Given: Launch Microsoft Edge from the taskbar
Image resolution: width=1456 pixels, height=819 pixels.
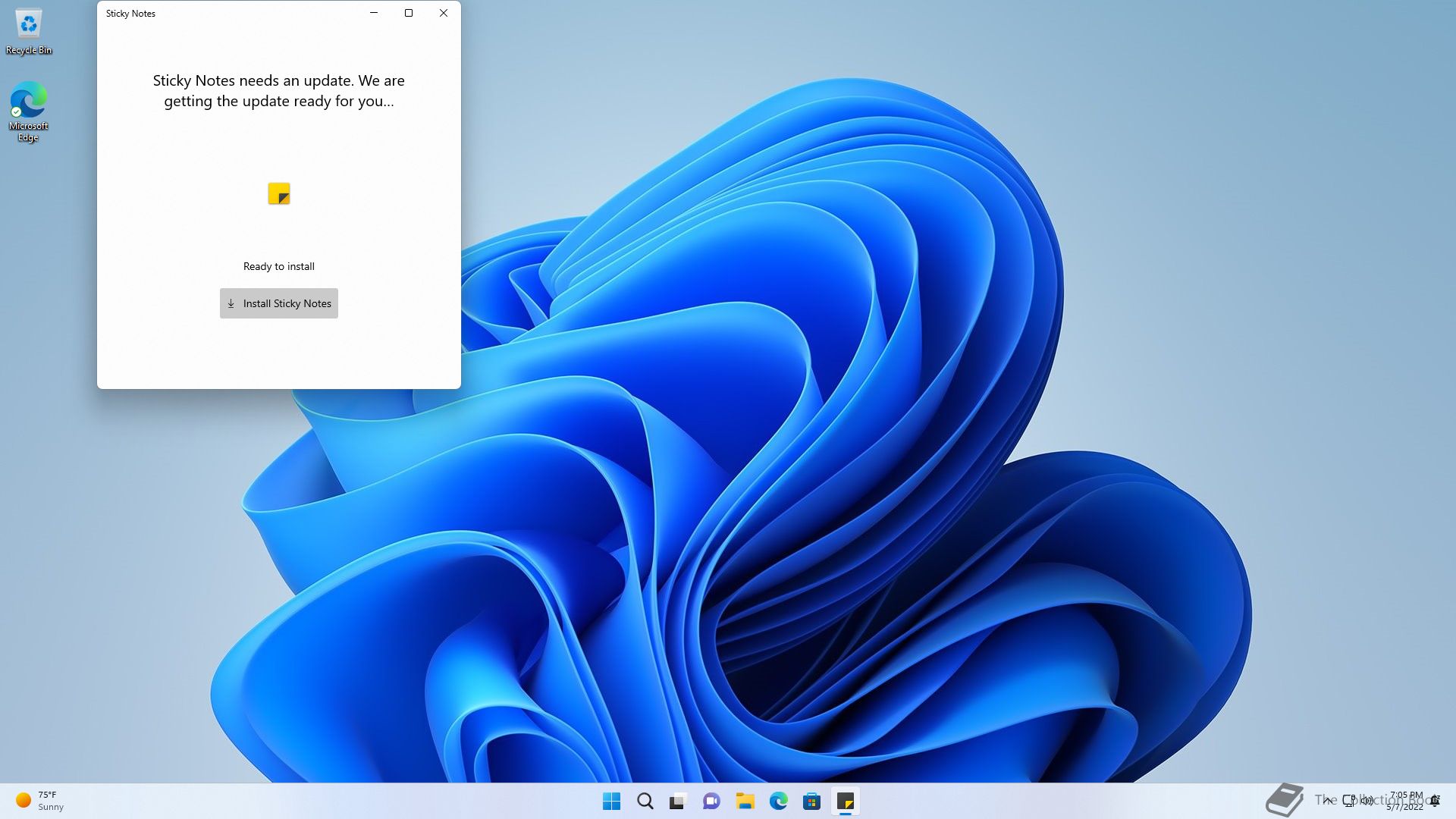Looking at the screenshot, I should click(779, 801).
